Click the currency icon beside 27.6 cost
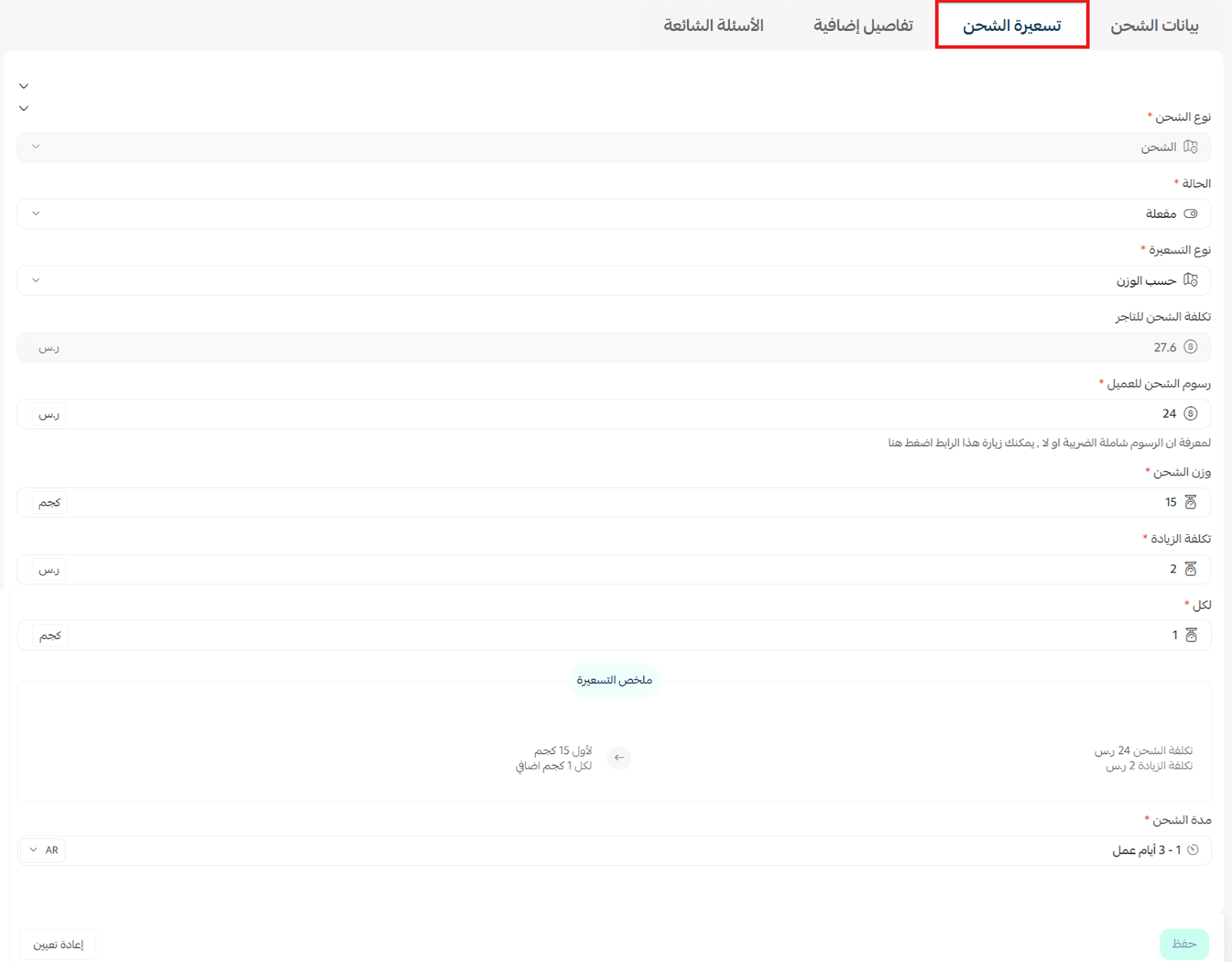 point(1190,347)
